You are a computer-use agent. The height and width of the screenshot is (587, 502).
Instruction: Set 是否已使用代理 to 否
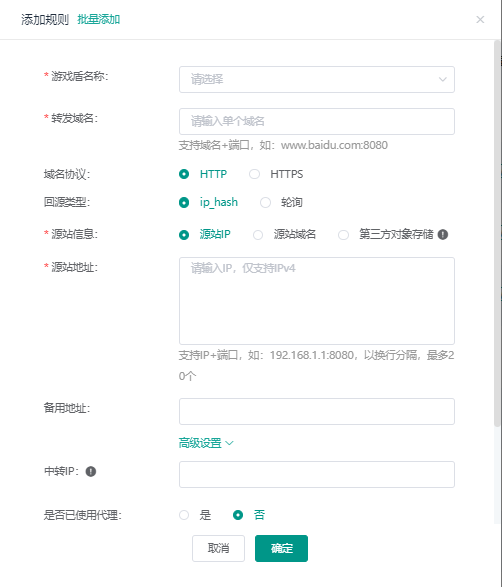[x=238, y=515]
